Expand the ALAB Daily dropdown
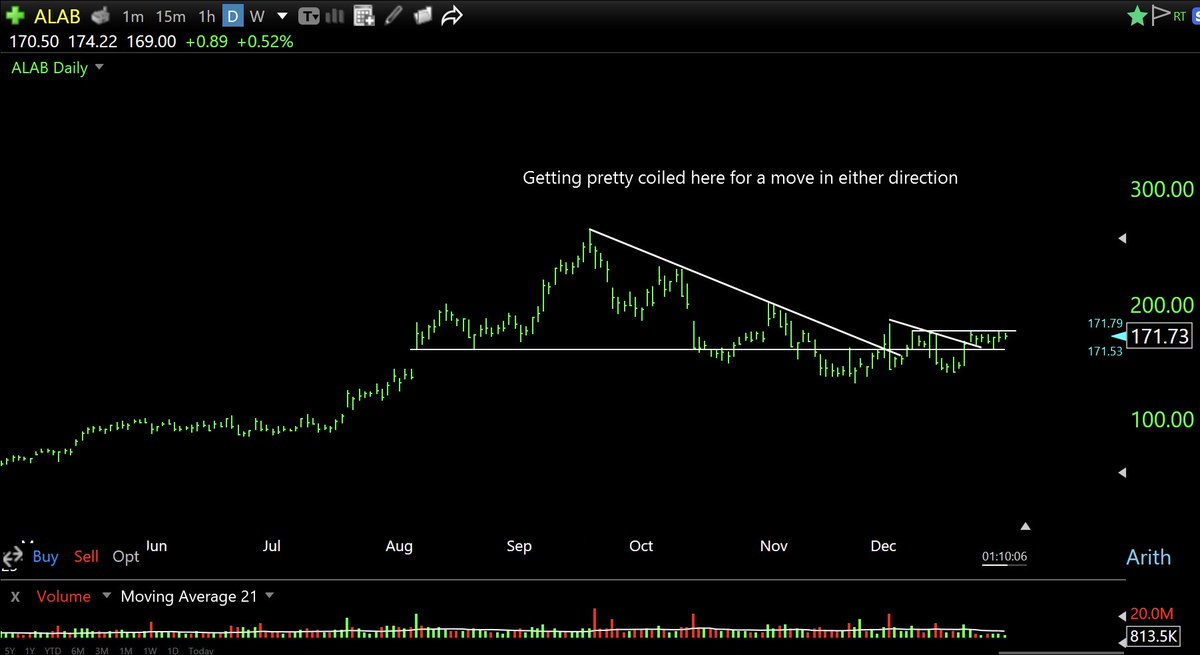This screenshot has width=1200, height=655. coord(101,68)
